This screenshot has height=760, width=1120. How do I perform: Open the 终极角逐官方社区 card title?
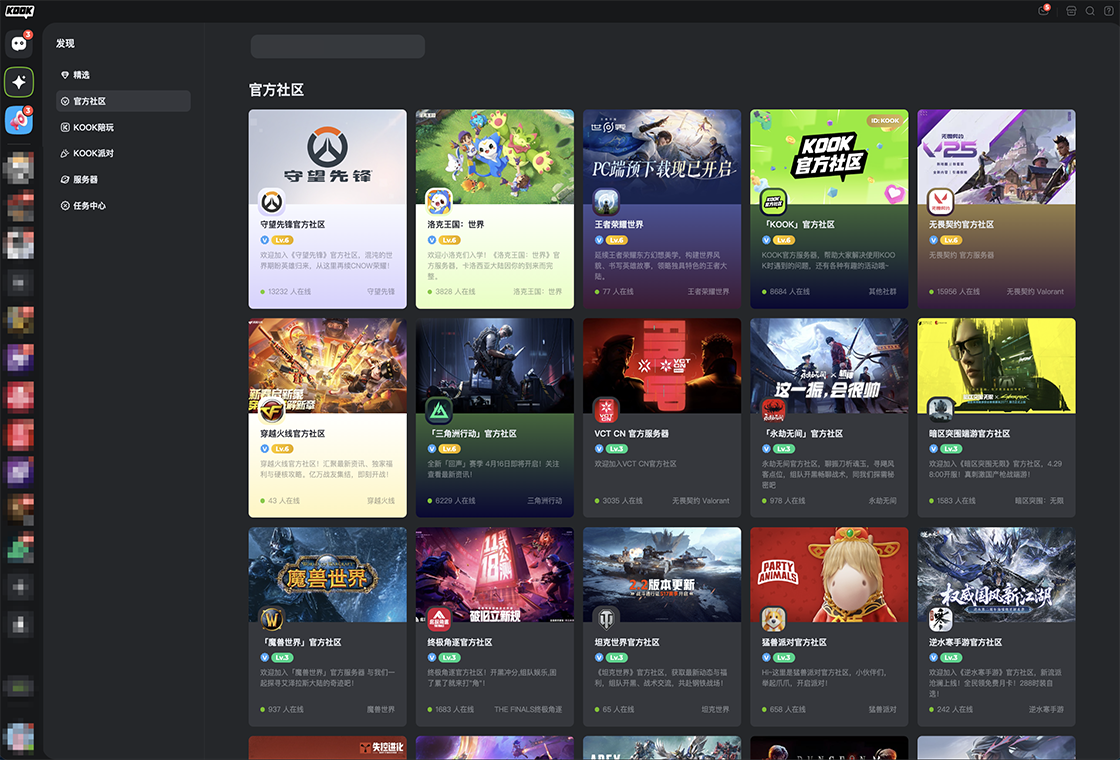click(x=460, y=642)
